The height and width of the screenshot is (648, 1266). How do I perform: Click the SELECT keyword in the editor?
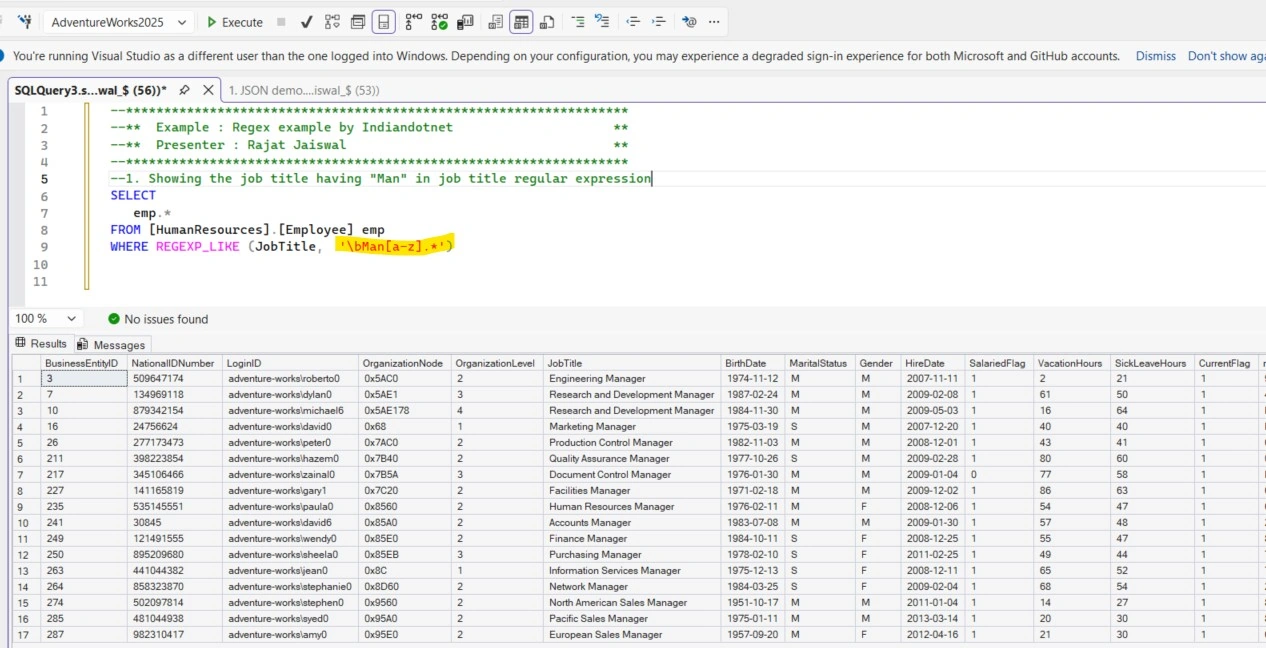point(133,196)
